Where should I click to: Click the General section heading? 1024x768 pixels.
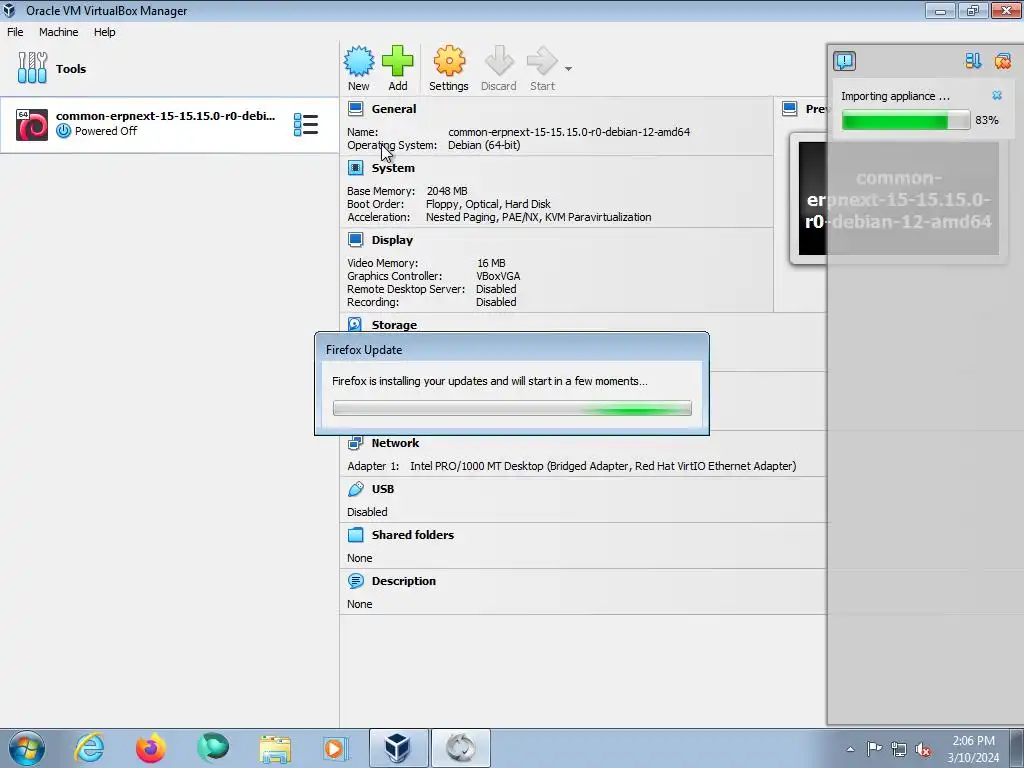click(394, 109)
